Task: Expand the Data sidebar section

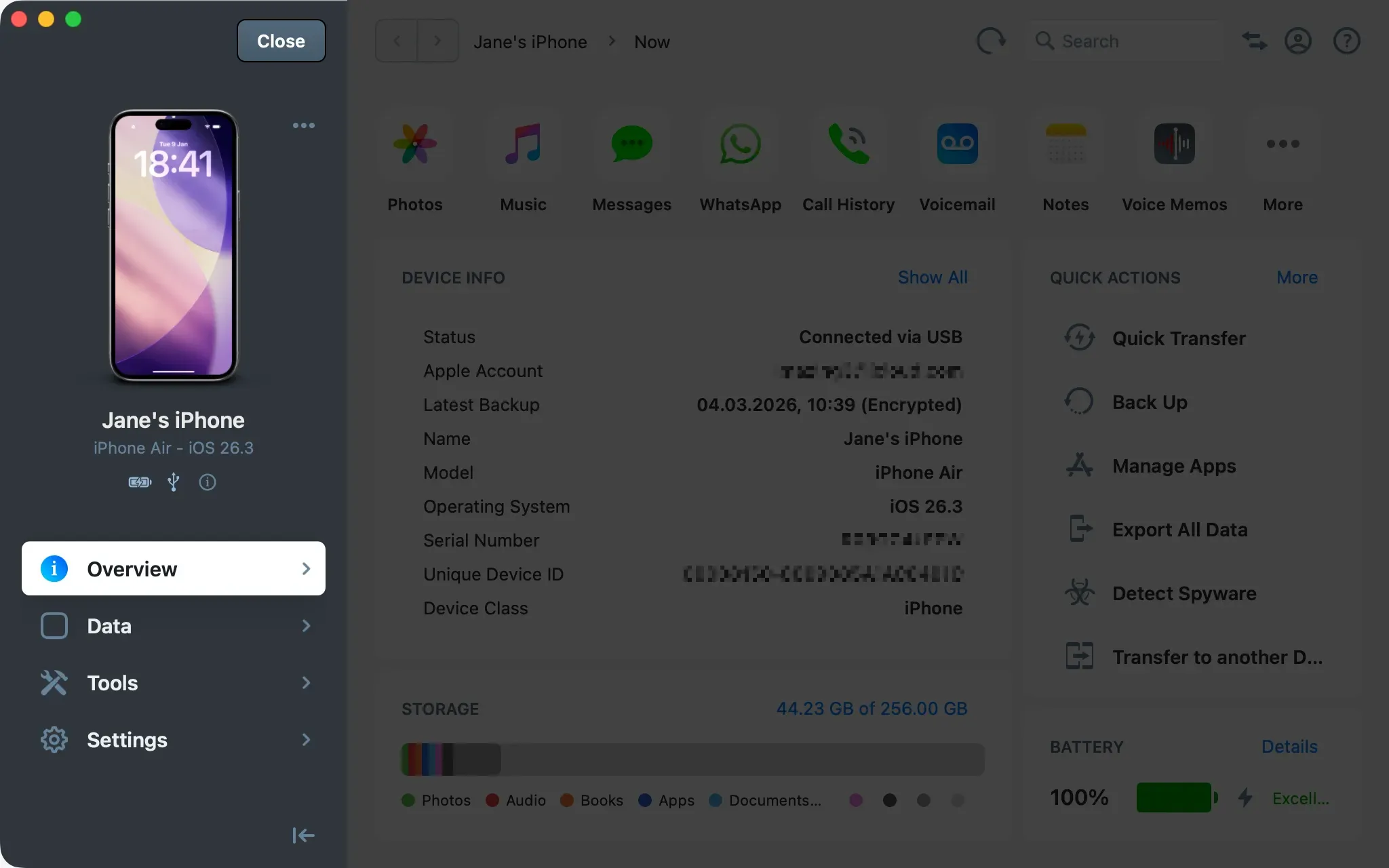Action: tap(173, 625)
